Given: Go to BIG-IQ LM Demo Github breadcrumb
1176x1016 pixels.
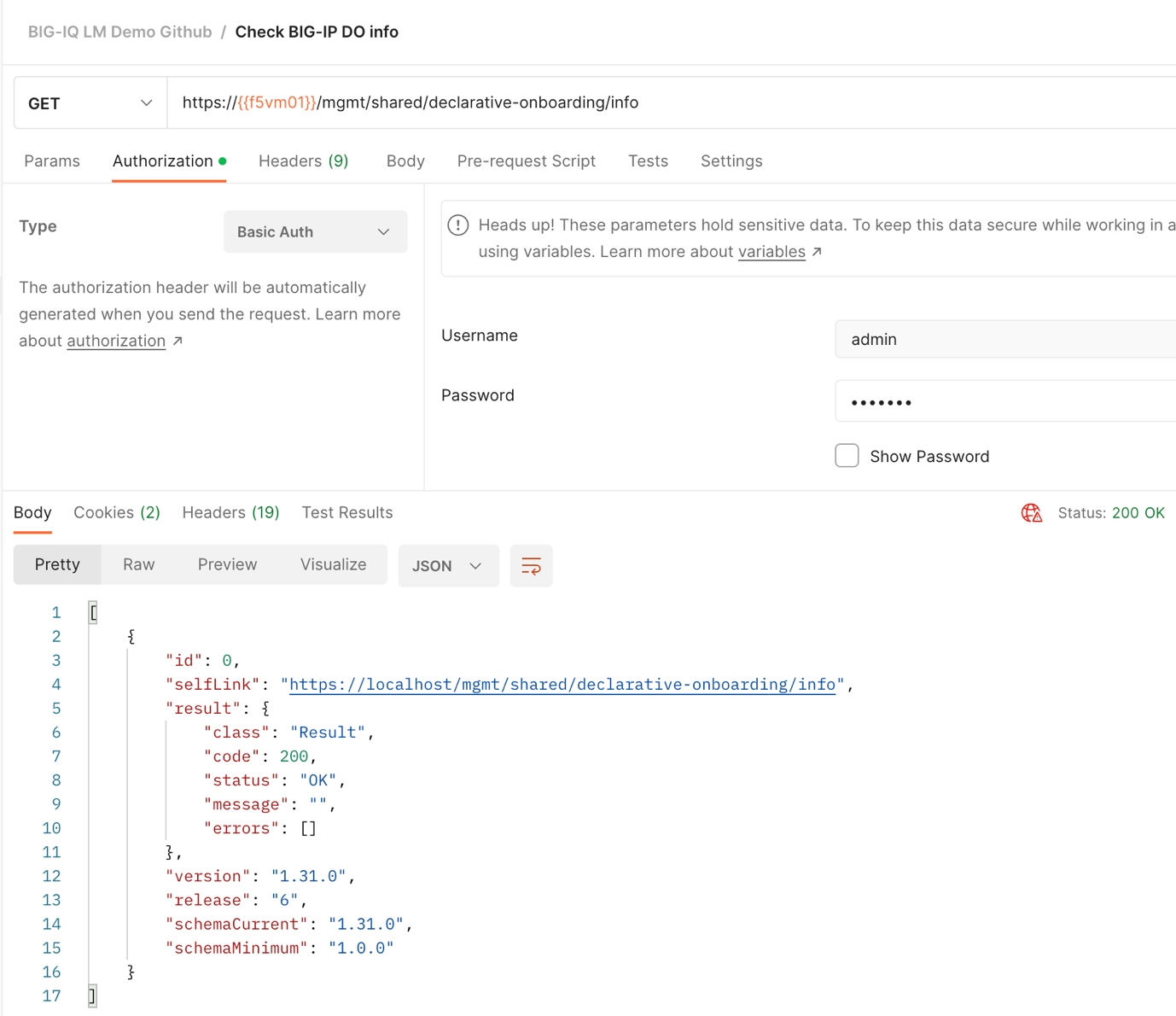Looking at the screenshot, I should (x=119, y=32).
